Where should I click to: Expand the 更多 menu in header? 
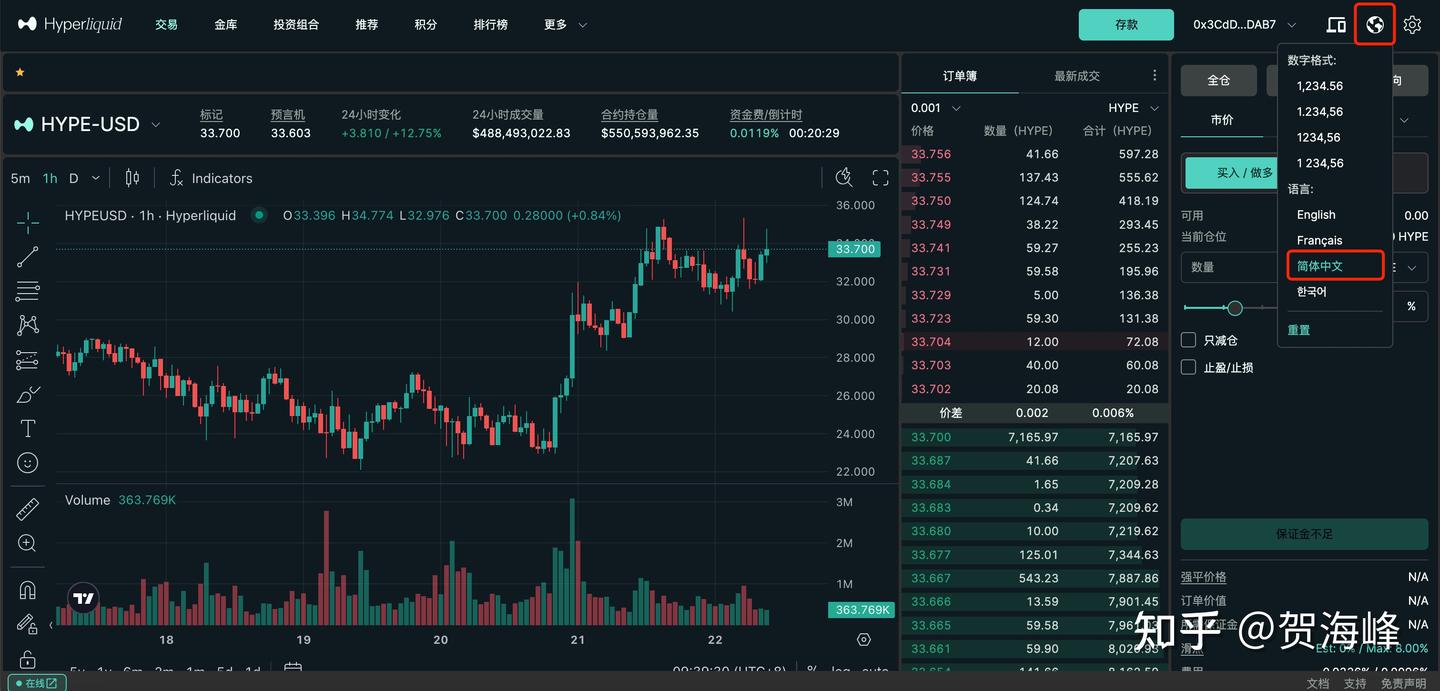click(x=566, y=24)
